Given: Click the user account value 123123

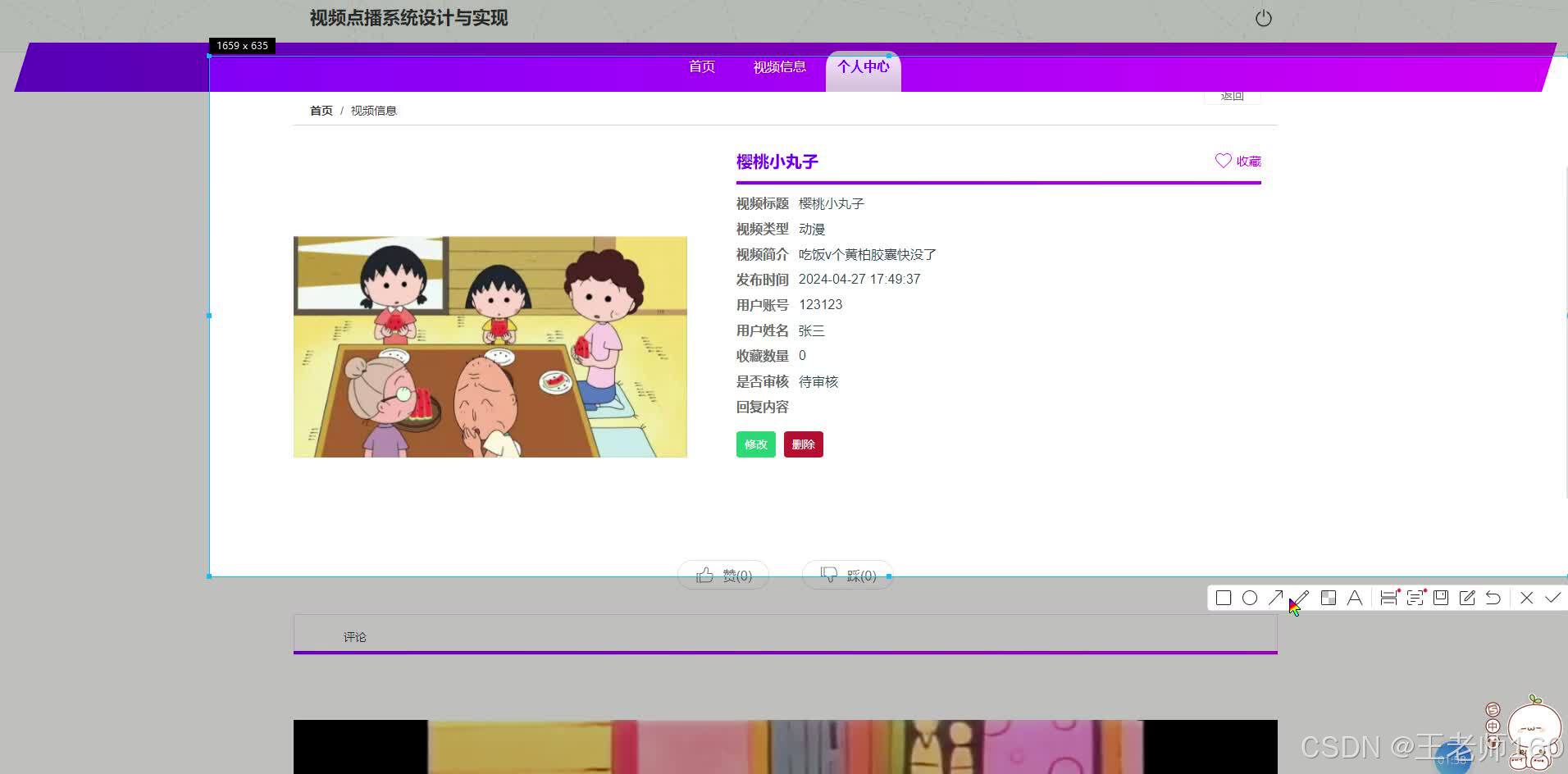Looking at the screenshot, I should point(820,305).
